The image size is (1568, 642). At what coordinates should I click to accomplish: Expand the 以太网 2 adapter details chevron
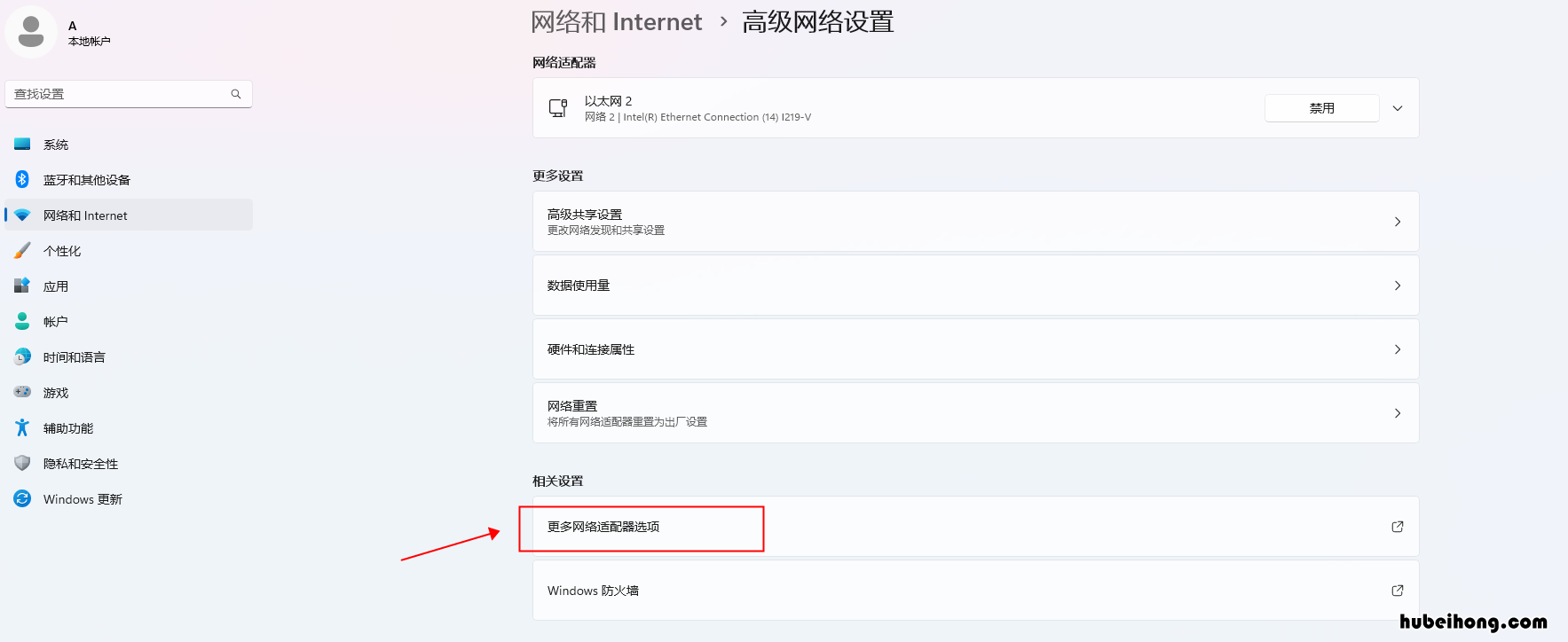(x=1398, y=108)
